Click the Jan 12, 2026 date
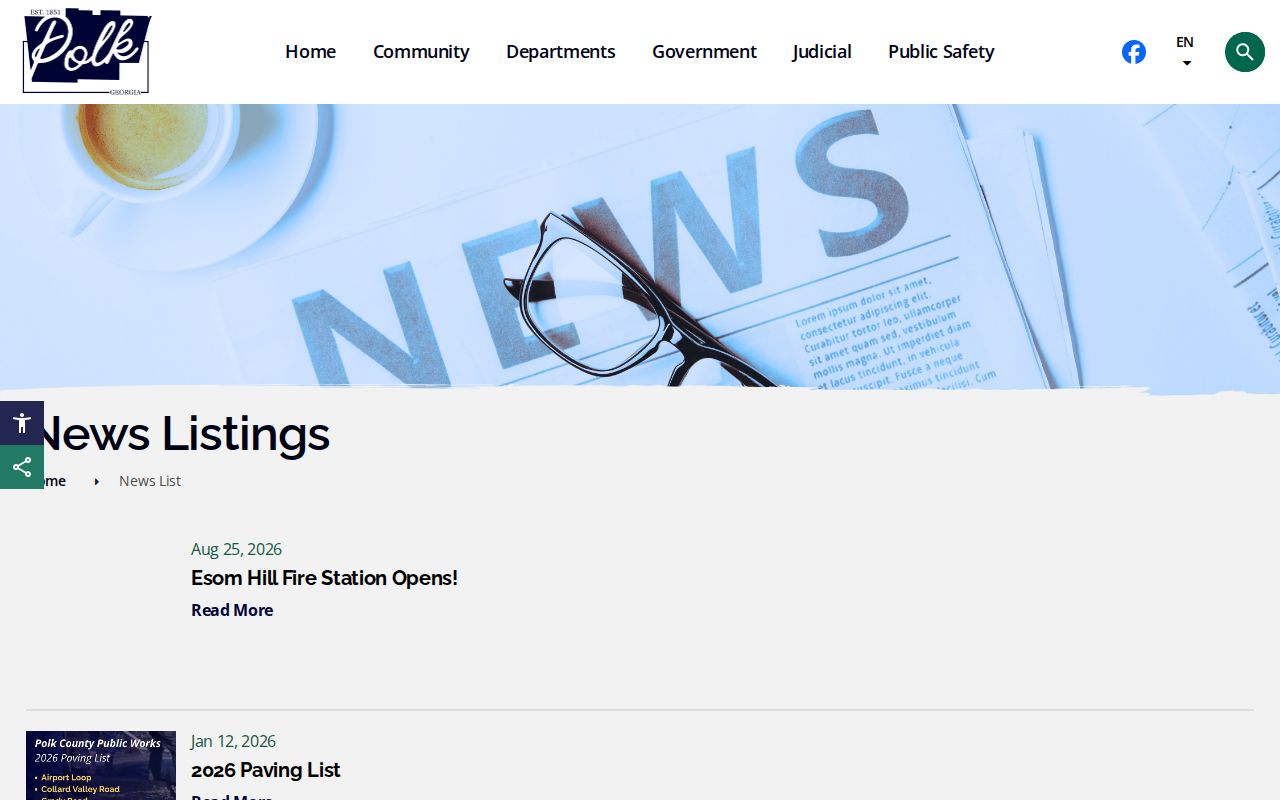The image size is (1280, 800). [233, 741]
